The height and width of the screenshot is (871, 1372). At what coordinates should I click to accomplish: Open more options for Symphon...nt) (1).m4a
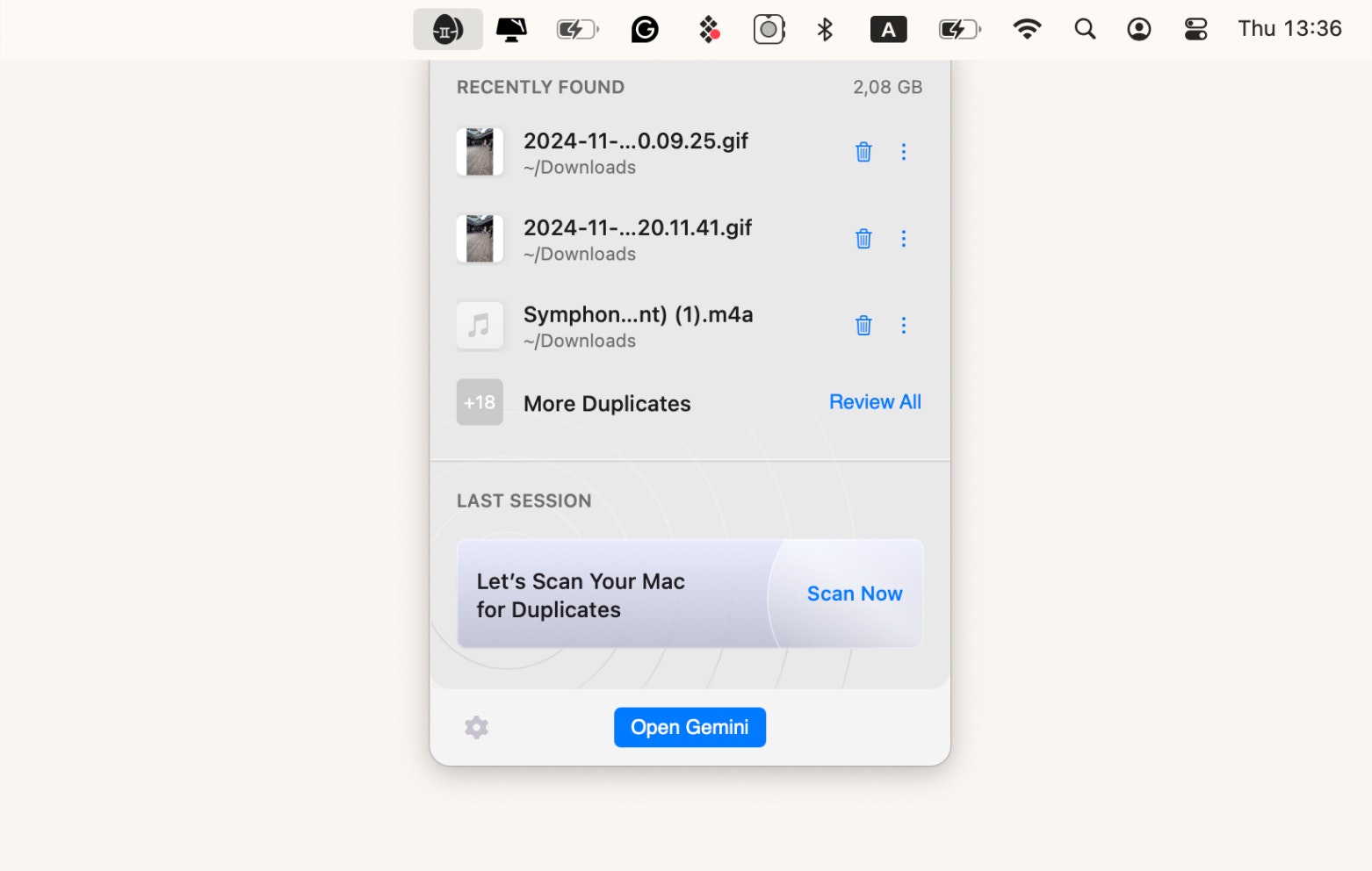pyautogui.click(x=903, y=326)
